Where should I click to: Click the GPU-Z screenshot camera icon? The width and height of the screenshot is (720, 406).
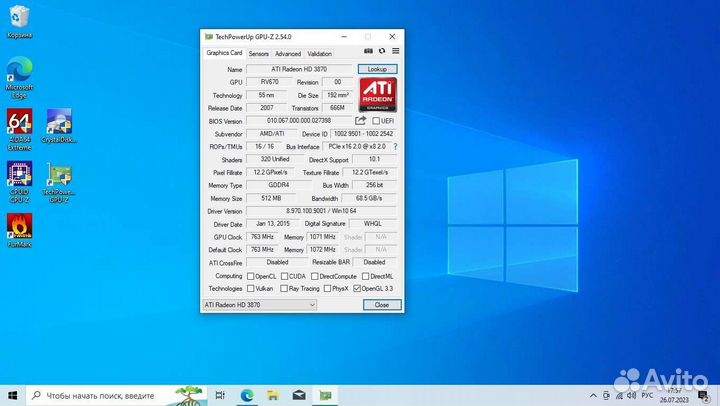(368, 51)
